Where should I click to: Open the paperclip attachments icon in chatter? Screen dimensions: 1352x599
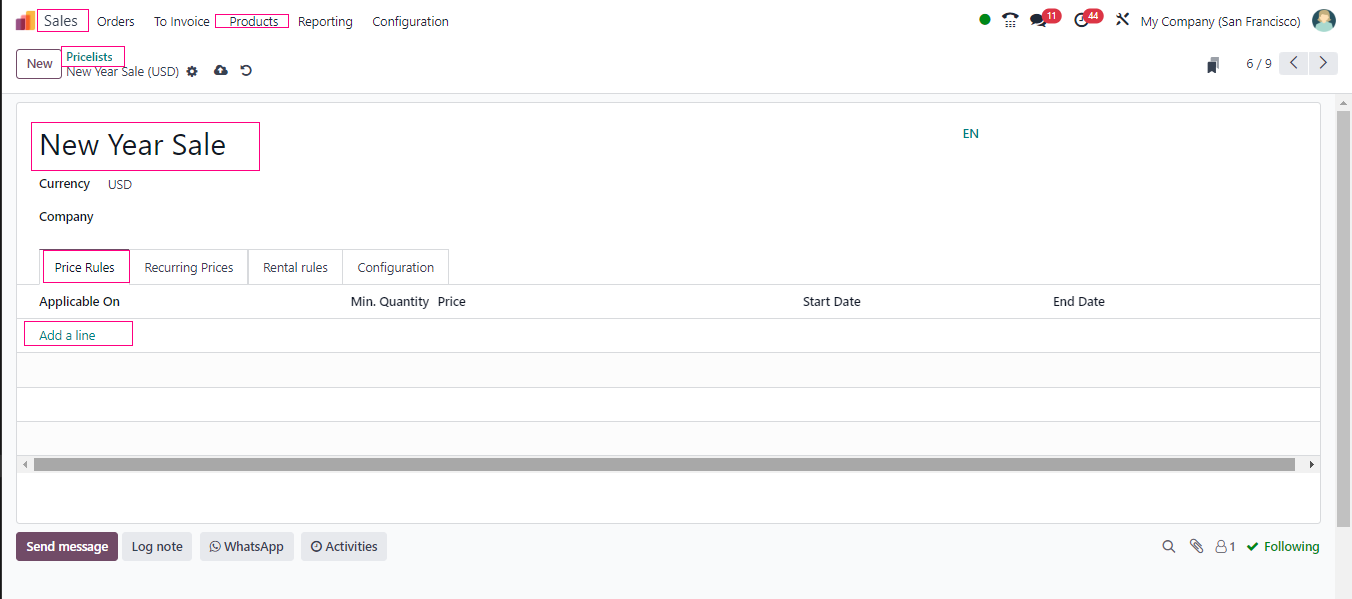pyautogui.click(x=1196, y=547)
